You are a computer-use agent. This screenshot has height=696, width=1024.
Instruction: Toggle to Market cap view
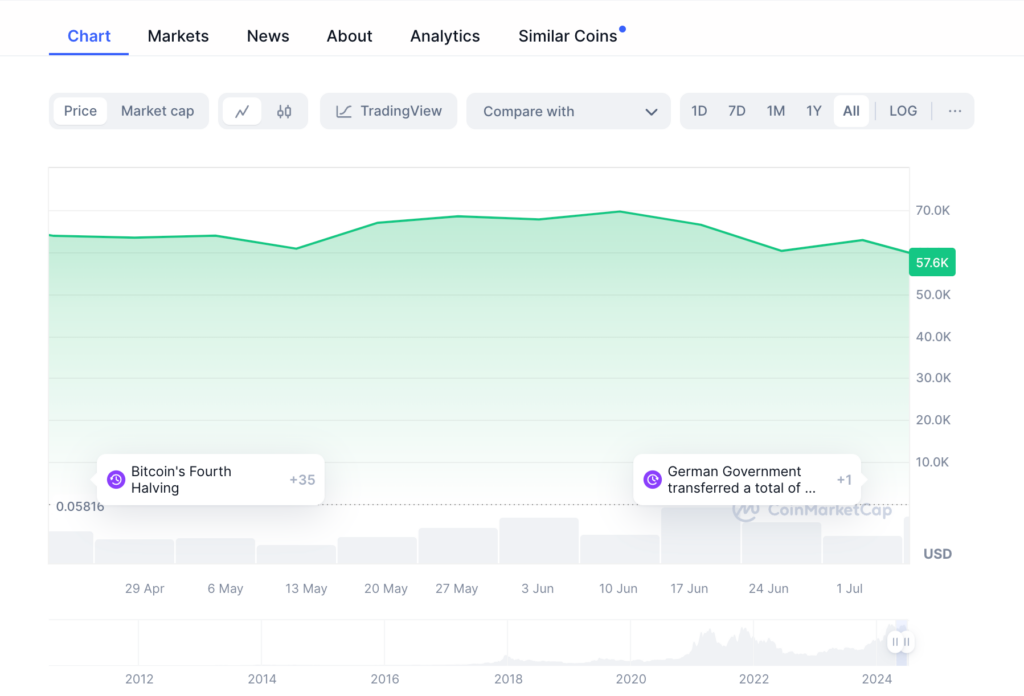[157, 111]
